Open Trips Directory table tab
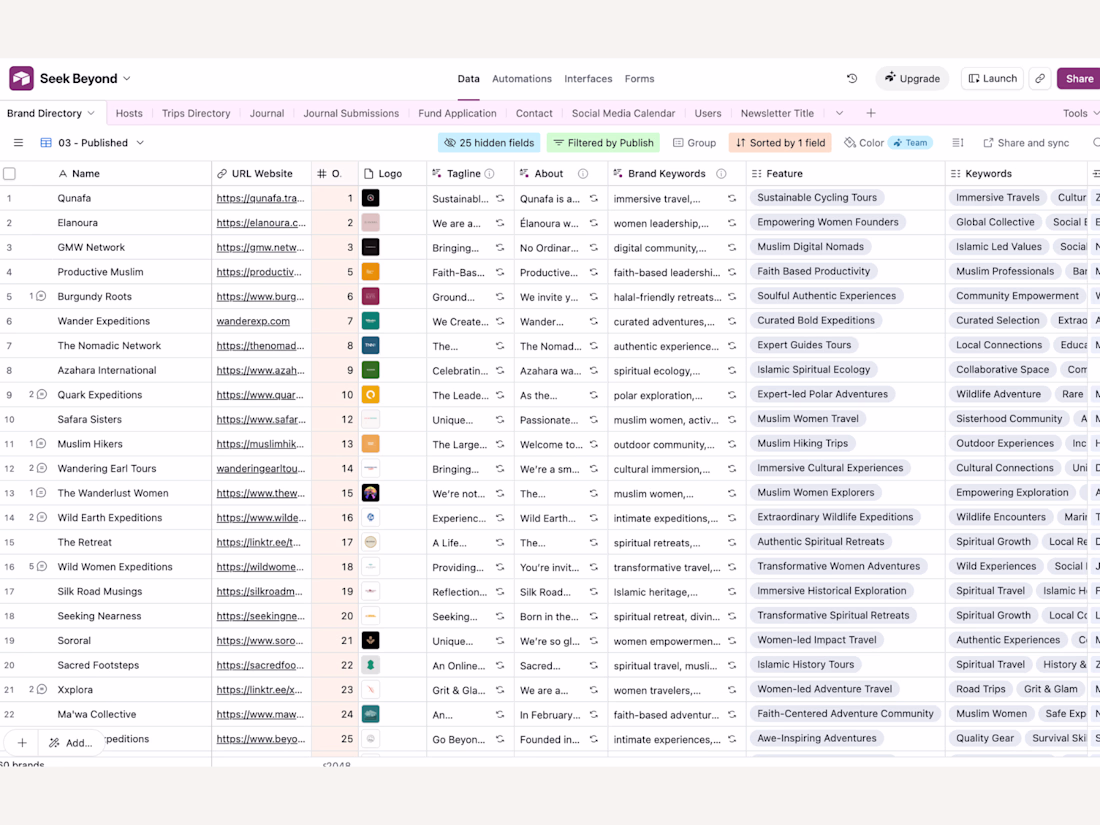The height and width of the screenshot is (825, 1100). click(x=196, y=113)
